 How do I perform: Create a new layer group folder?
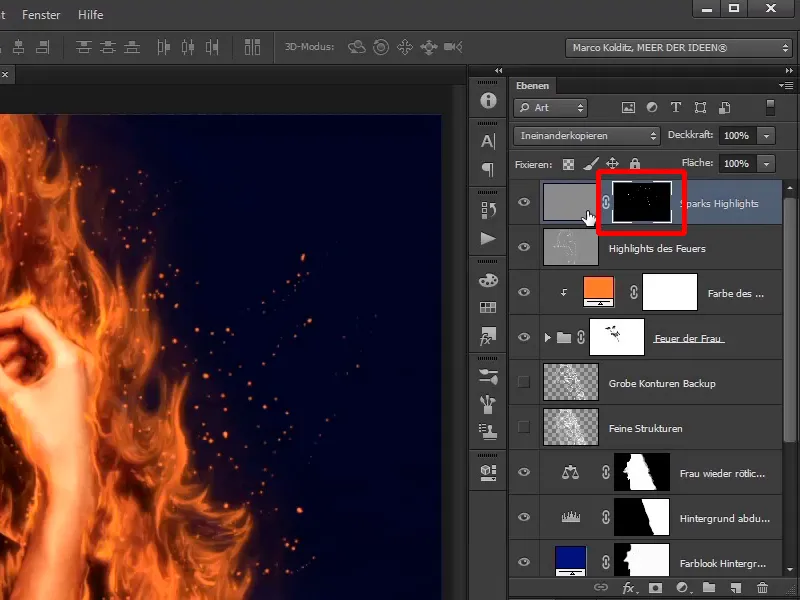click(x=709, y=588)
